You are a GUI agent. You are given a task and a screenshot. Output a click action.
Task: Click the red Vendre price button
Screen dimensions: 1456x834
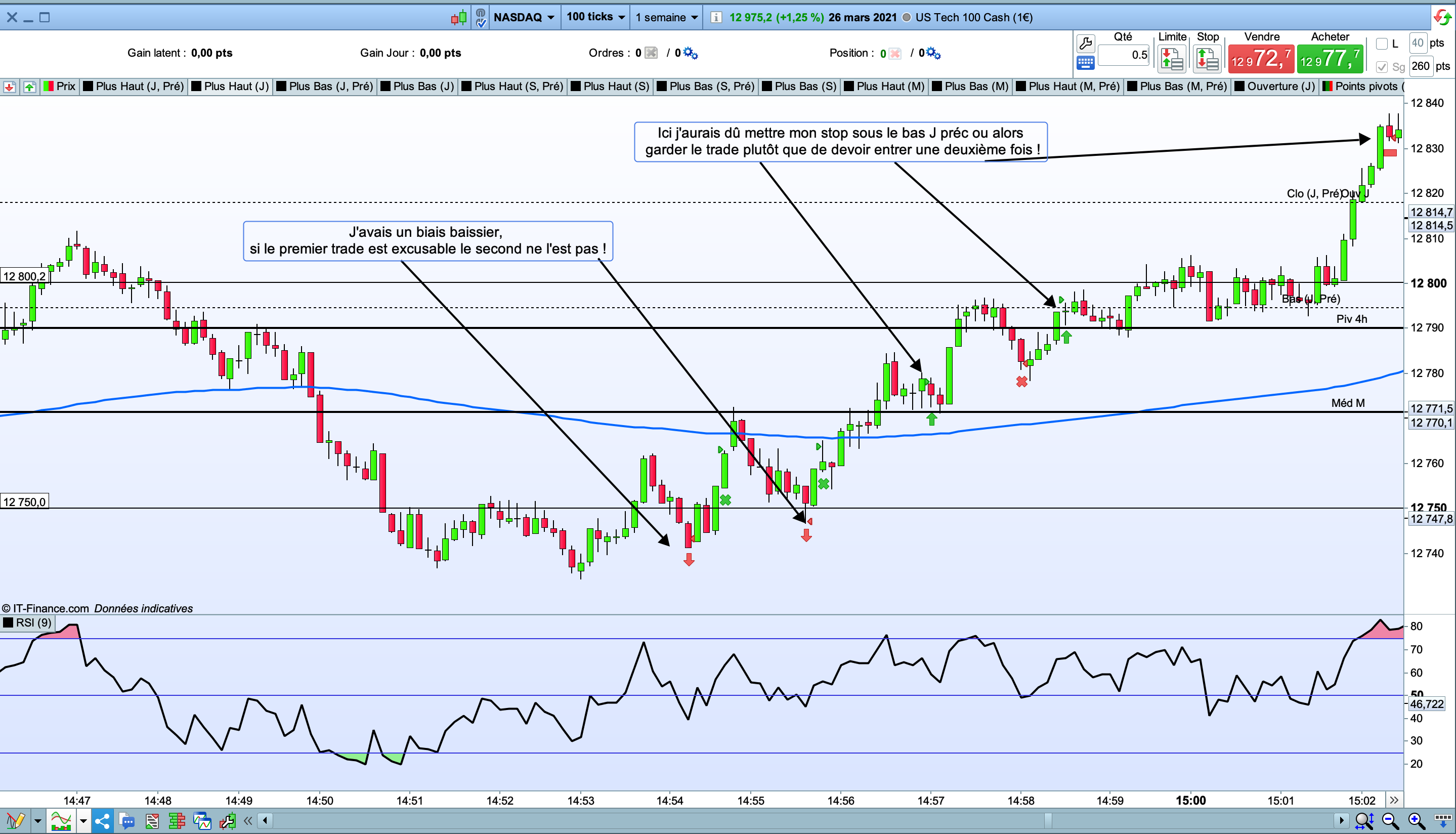tap(1261, 58)
